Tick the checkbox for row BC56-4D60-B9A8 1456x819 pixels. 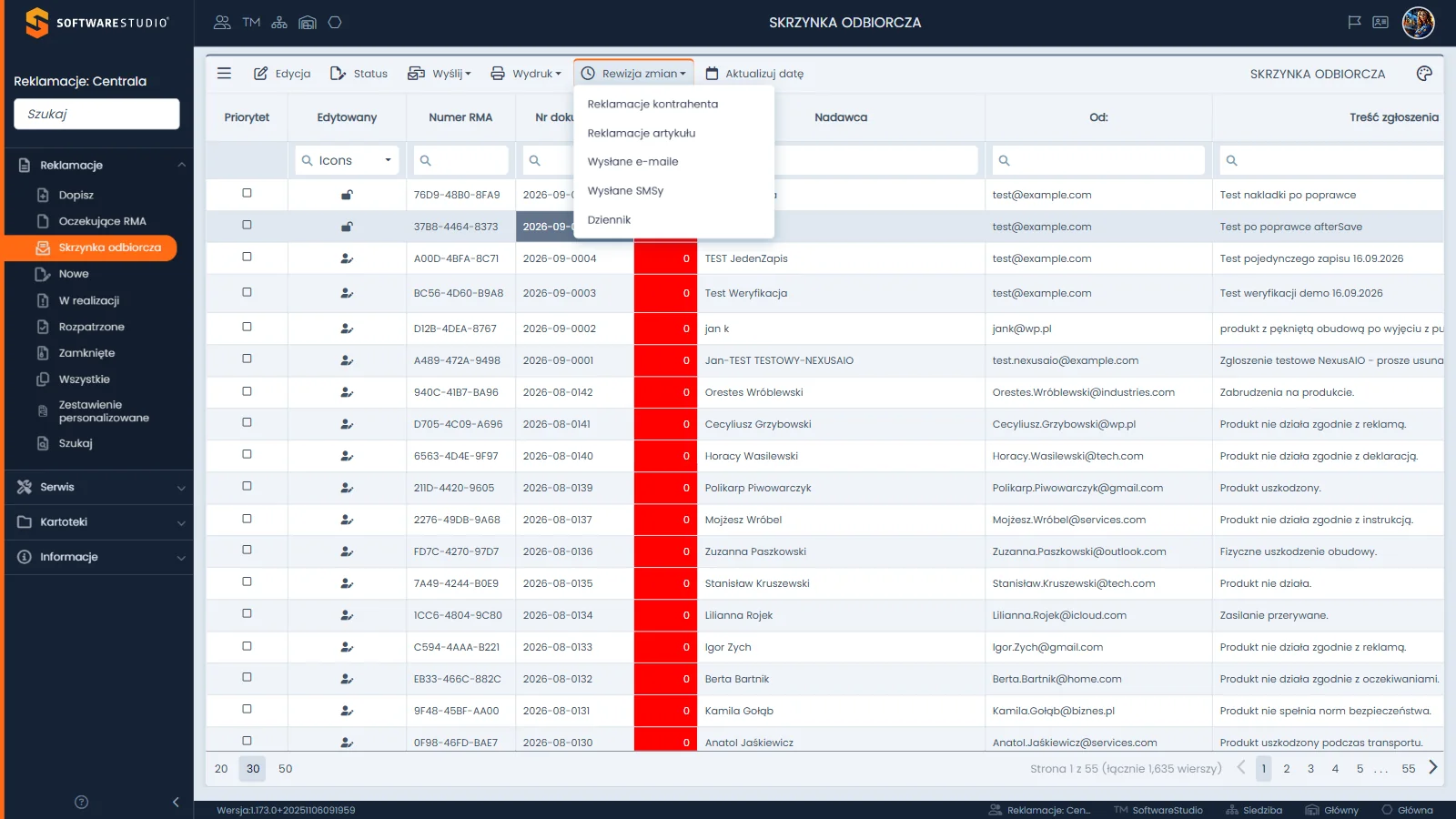[247, 292]
